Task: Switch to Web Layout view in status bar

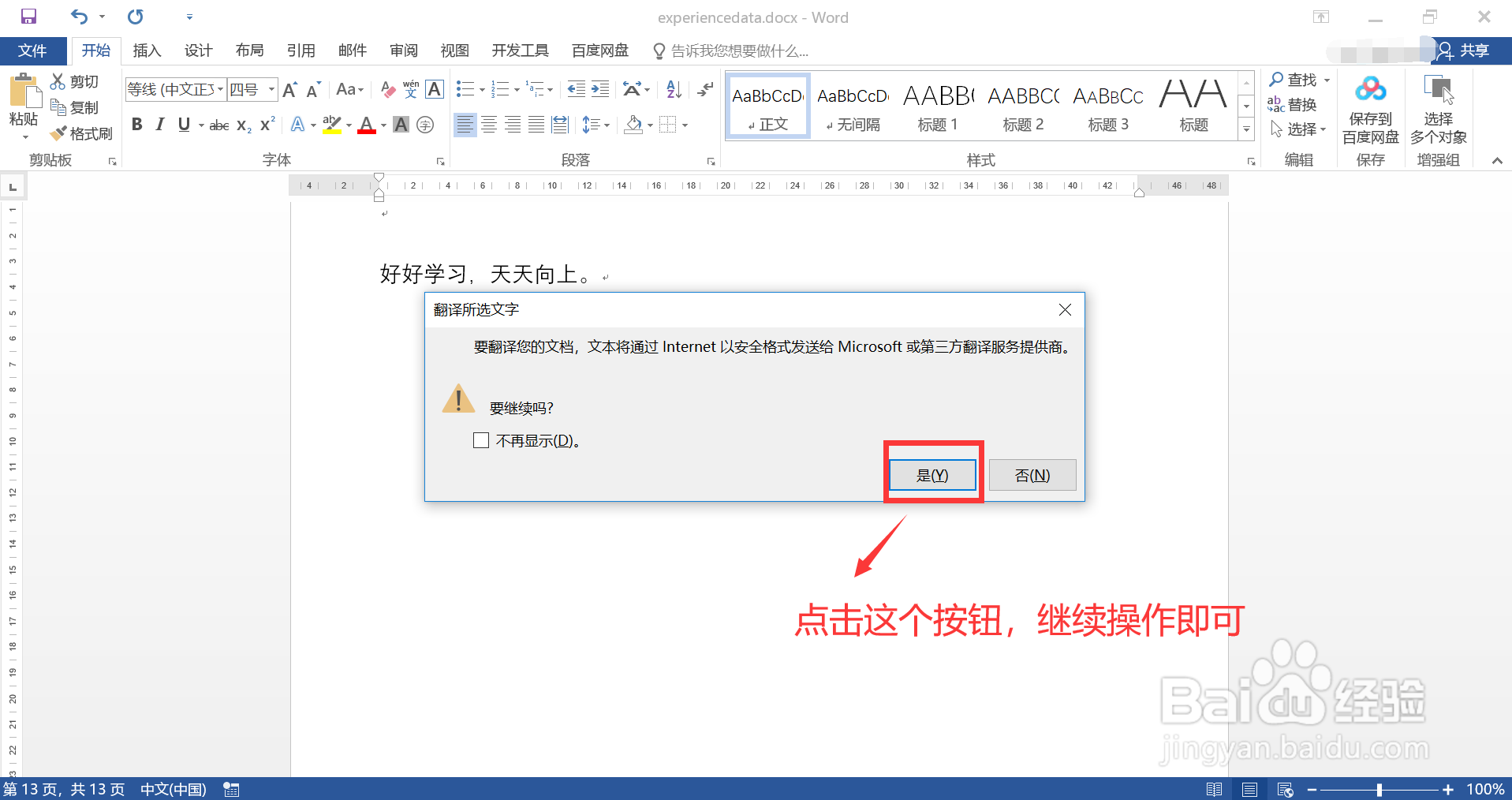Action: click(1285, 789)
